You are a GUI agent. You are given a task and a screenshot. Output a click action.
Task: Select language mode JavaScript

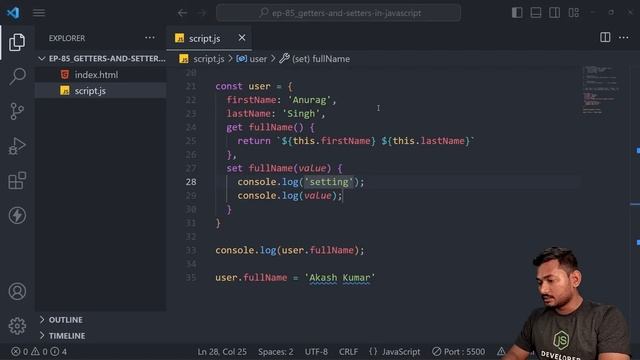tap(395, 351)
